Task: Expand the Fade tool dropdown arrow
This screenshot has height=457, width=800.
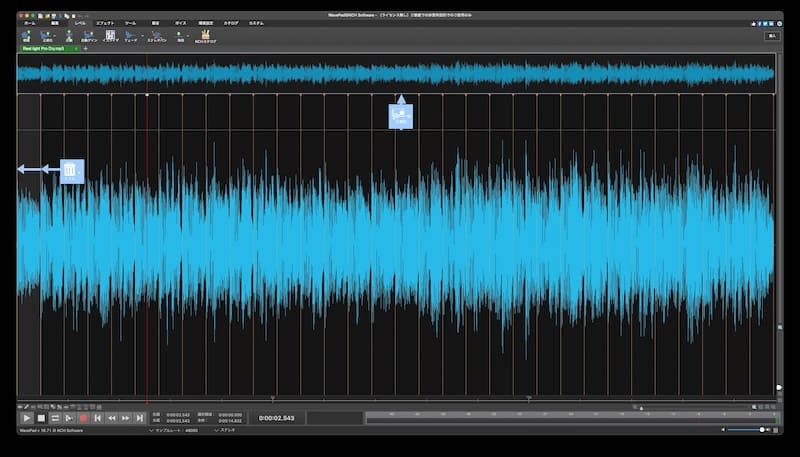Action: click(143, 36)
